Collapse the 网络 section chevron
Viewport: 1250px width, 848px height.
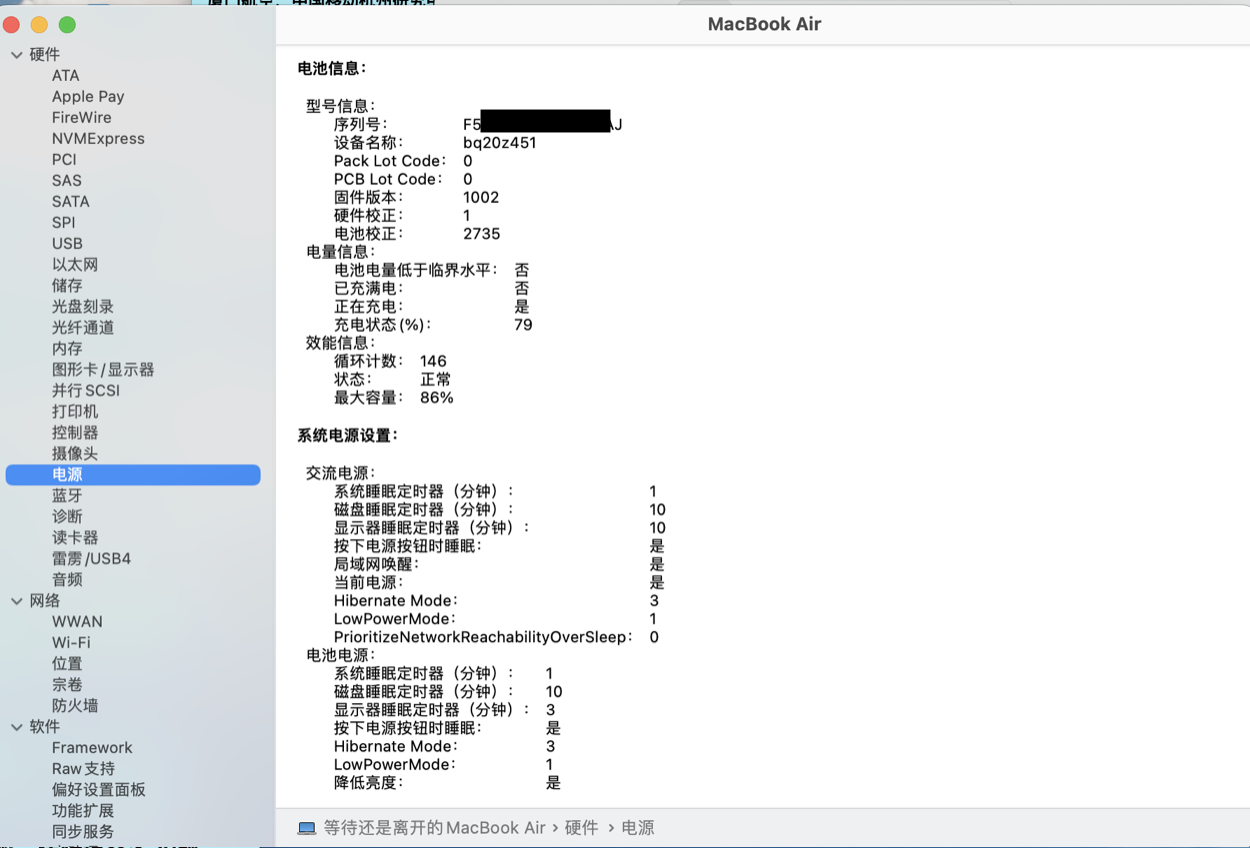17,601
